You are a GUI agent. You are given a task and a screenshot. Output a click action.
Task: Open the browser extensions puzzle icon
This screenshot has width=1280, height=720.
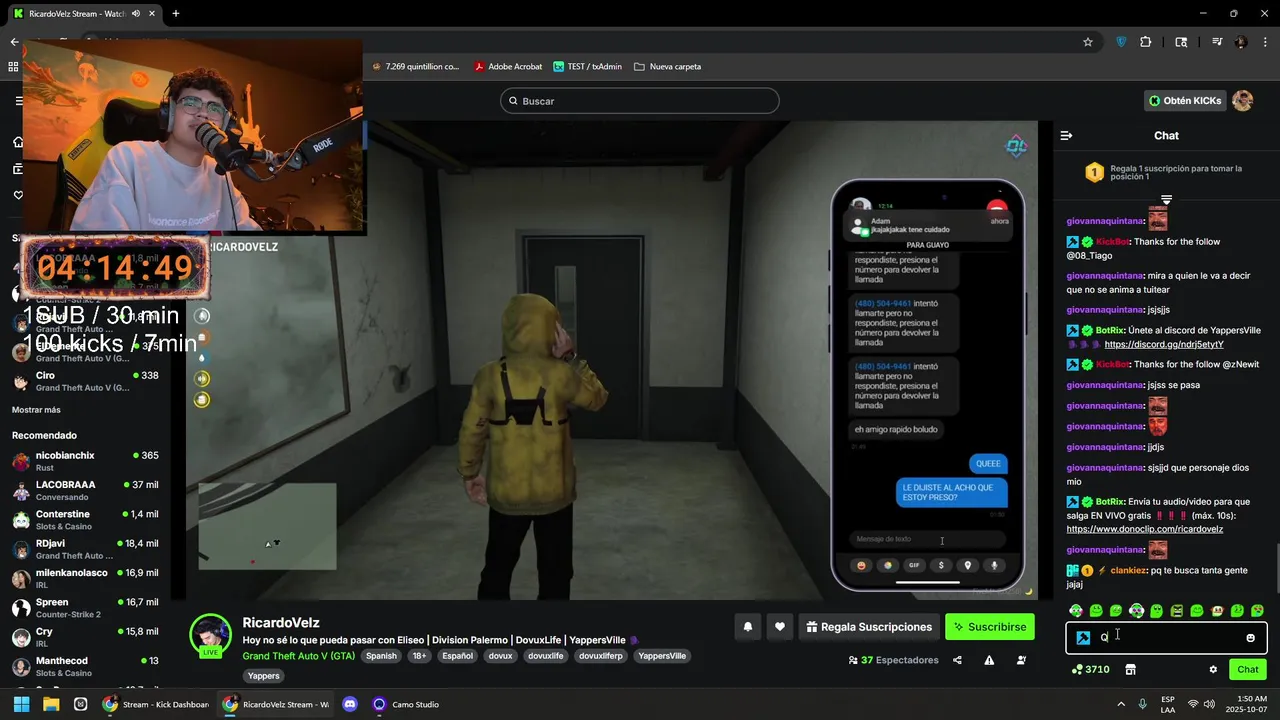pyautogui.click(x=1146, y=42)
